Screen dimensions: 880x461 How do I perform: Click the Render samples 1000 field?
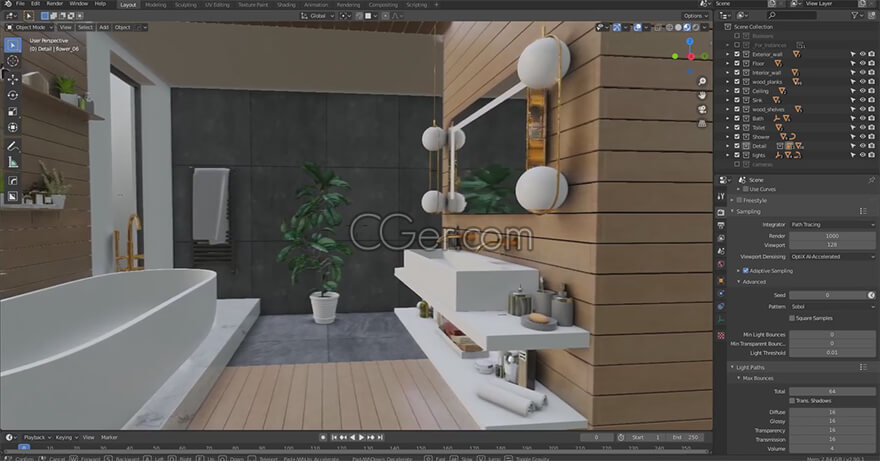click(x=832, y=236)
